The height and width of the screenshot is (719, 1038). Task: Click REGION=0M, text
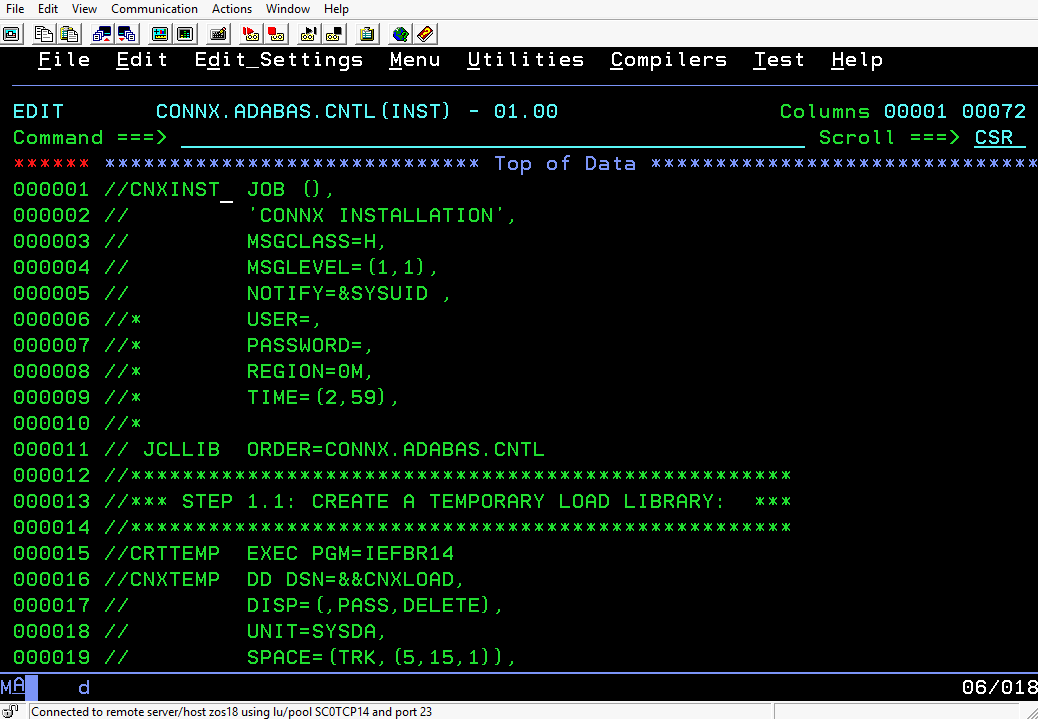[310, 371]
